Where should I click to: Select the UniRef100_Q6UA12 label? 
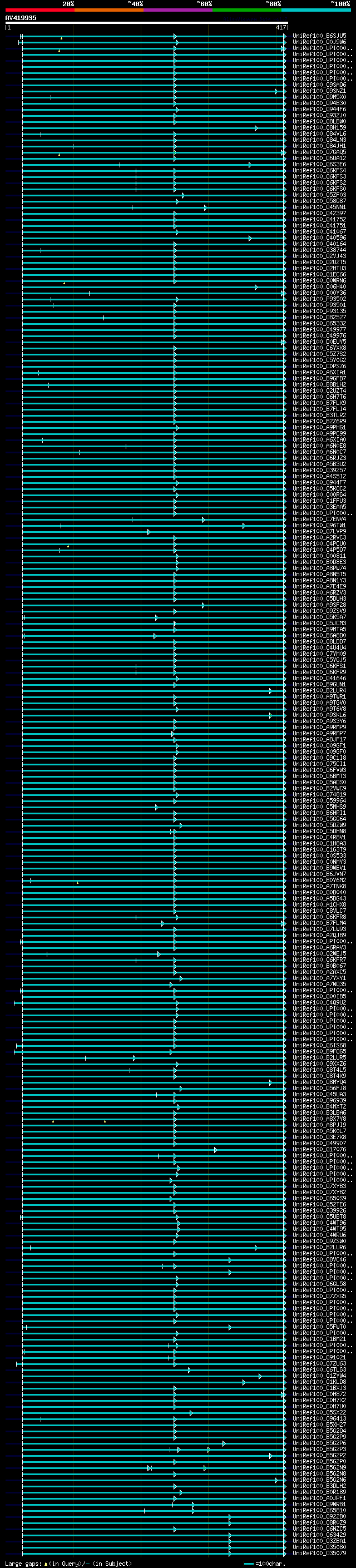point(319,159)
